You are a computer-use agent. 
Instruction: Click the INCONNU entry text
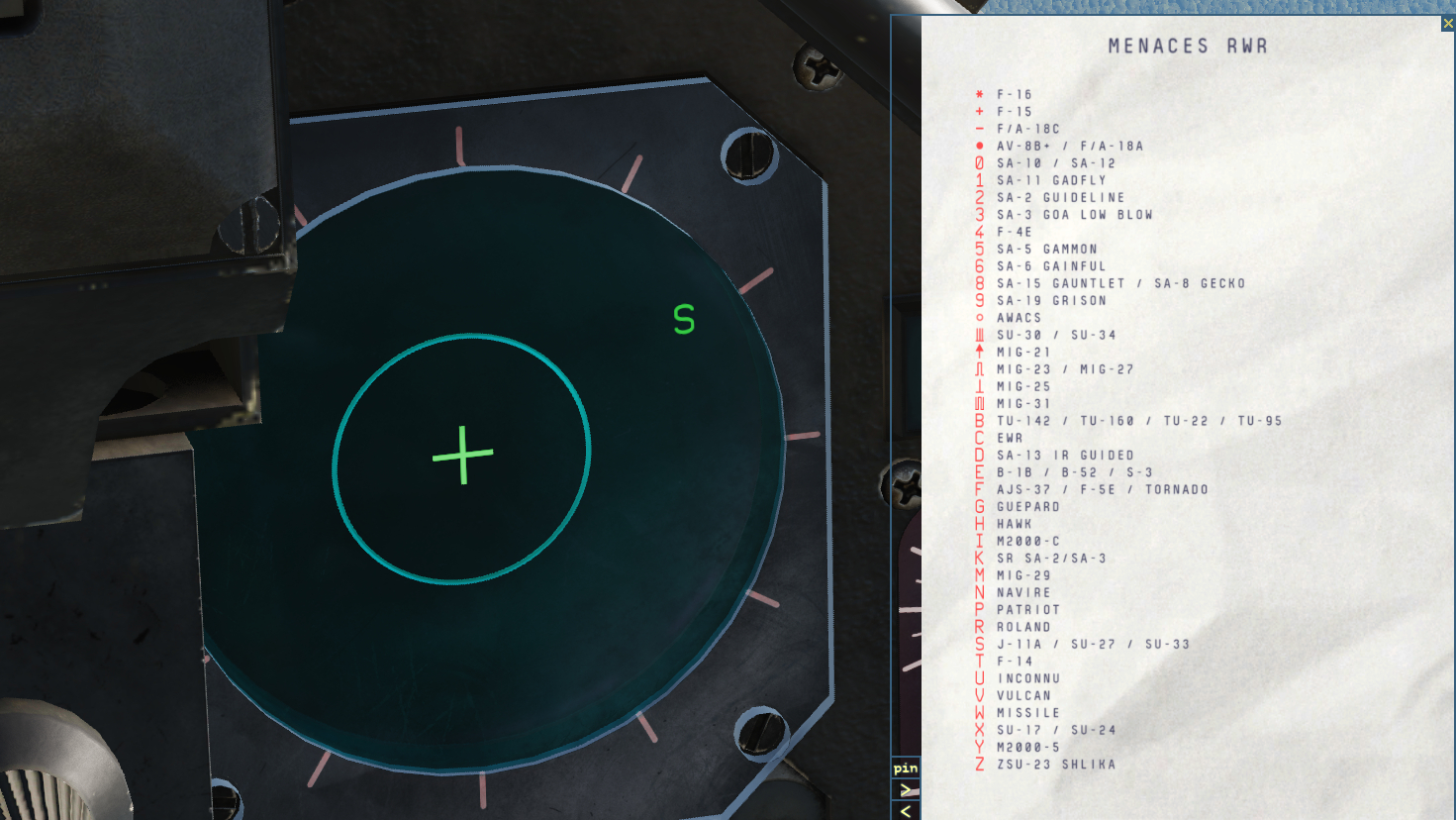(1028, 678)
